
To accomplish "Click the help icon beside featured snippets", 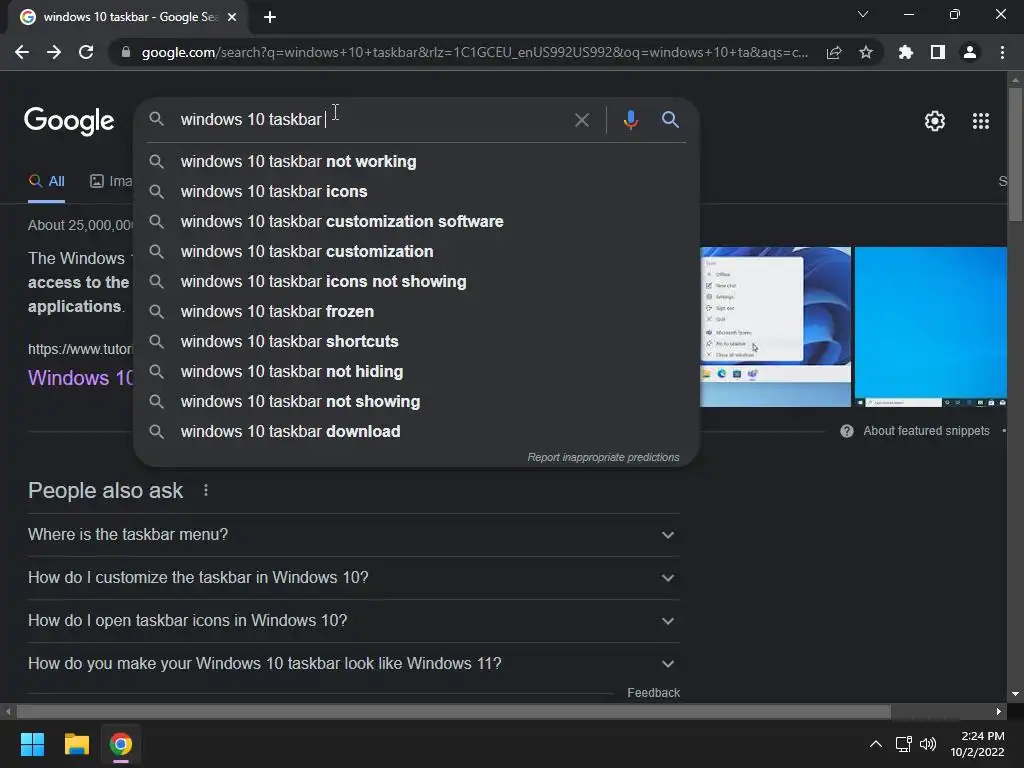I will click(846, 431).
